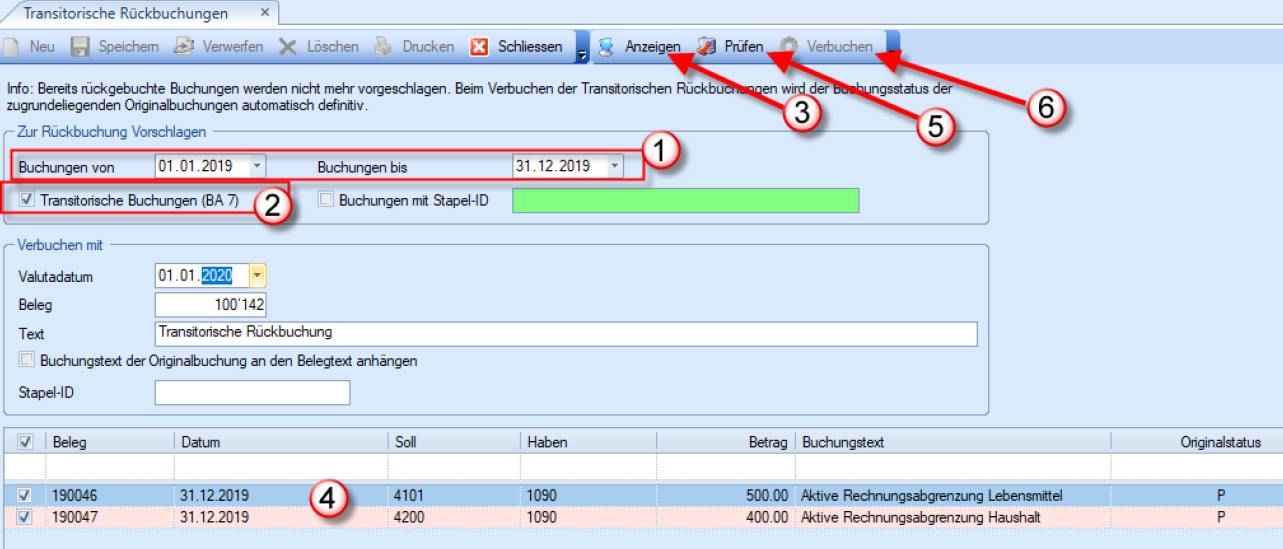Click Haben value 1090 in row 190046

542,495
